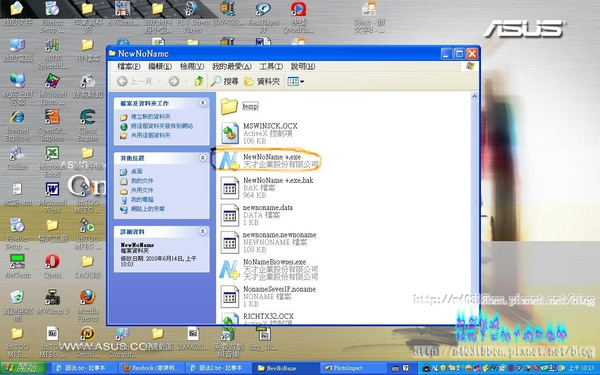Screen dimensions: 600x375
Task: Toggle the Folders (資料夾) pane button
Action: (x=262, y=81)
